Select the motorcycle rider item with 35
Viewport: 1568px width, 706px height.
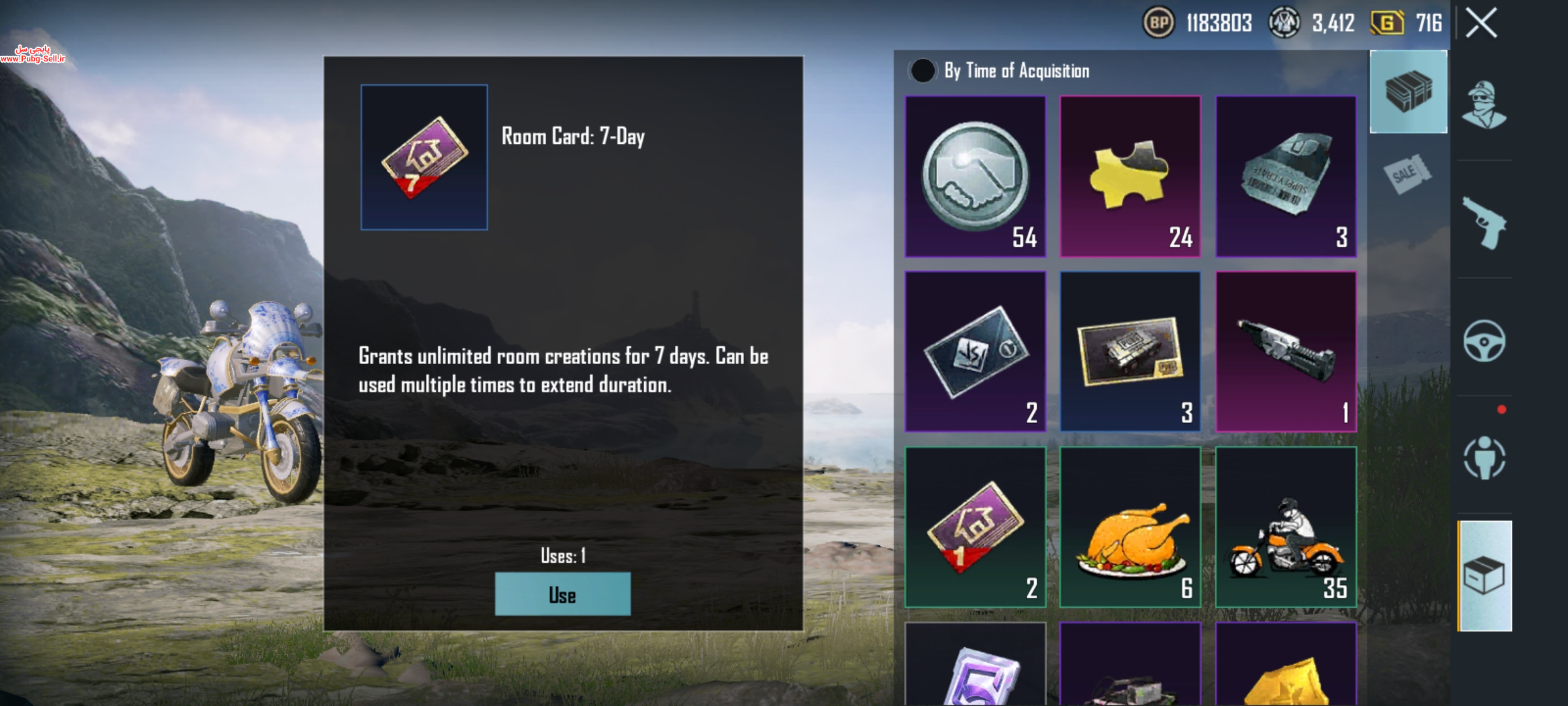[1286, 528]
